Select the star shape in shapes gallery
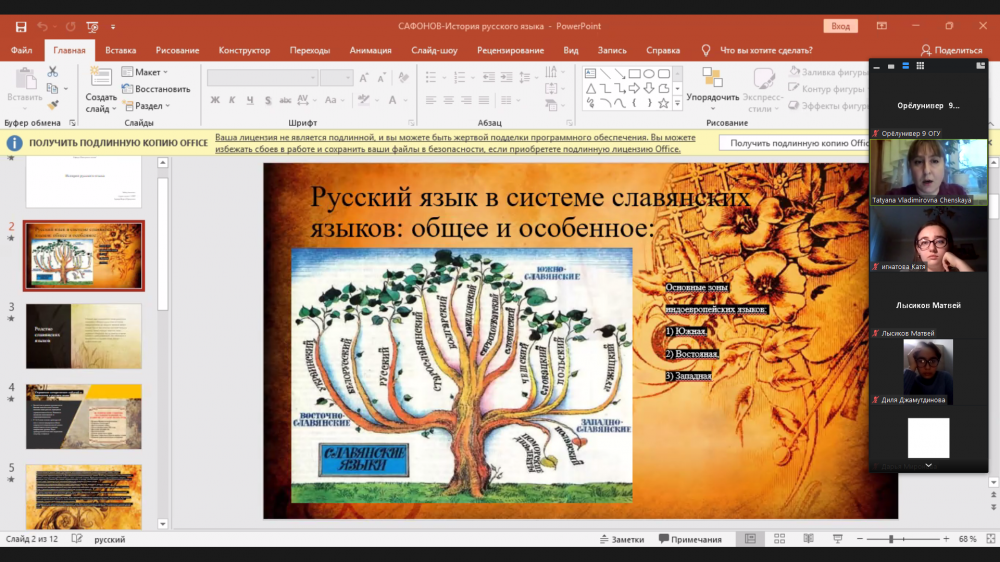 (664, 102)
